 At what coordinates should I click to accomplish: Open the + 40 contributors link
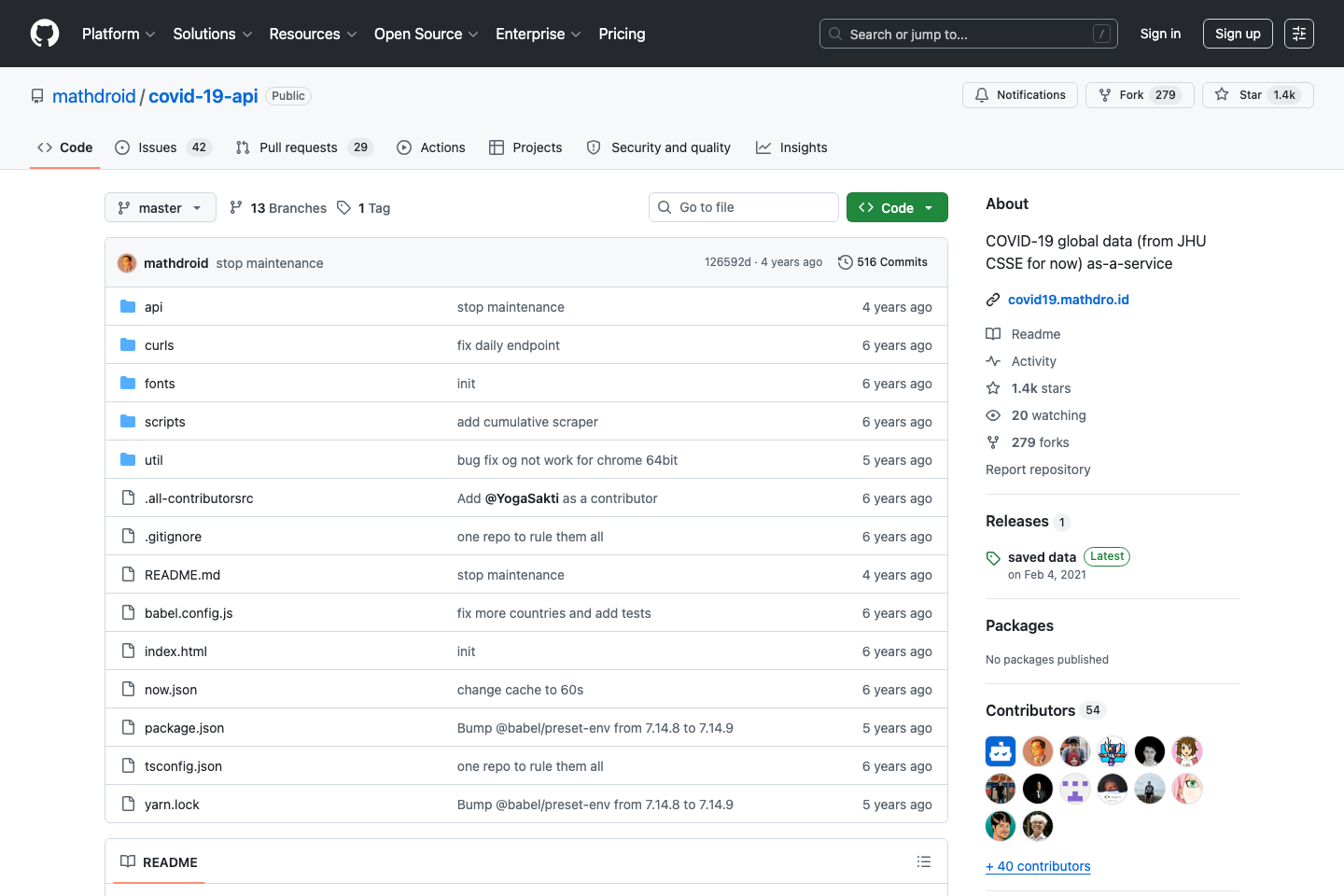[x=1038, y=866]
